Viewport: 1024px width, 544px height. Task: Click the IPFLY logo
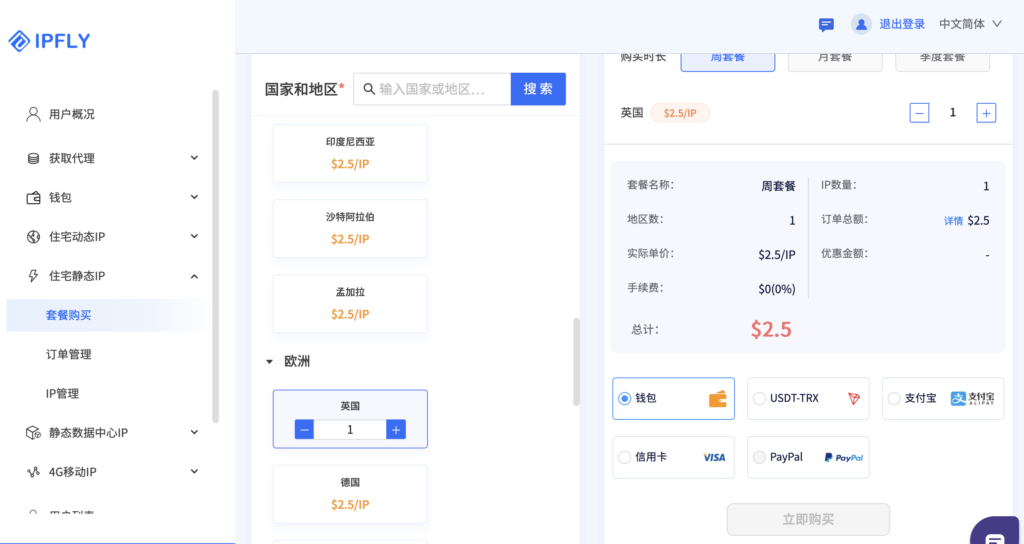[x=49, y=41]
